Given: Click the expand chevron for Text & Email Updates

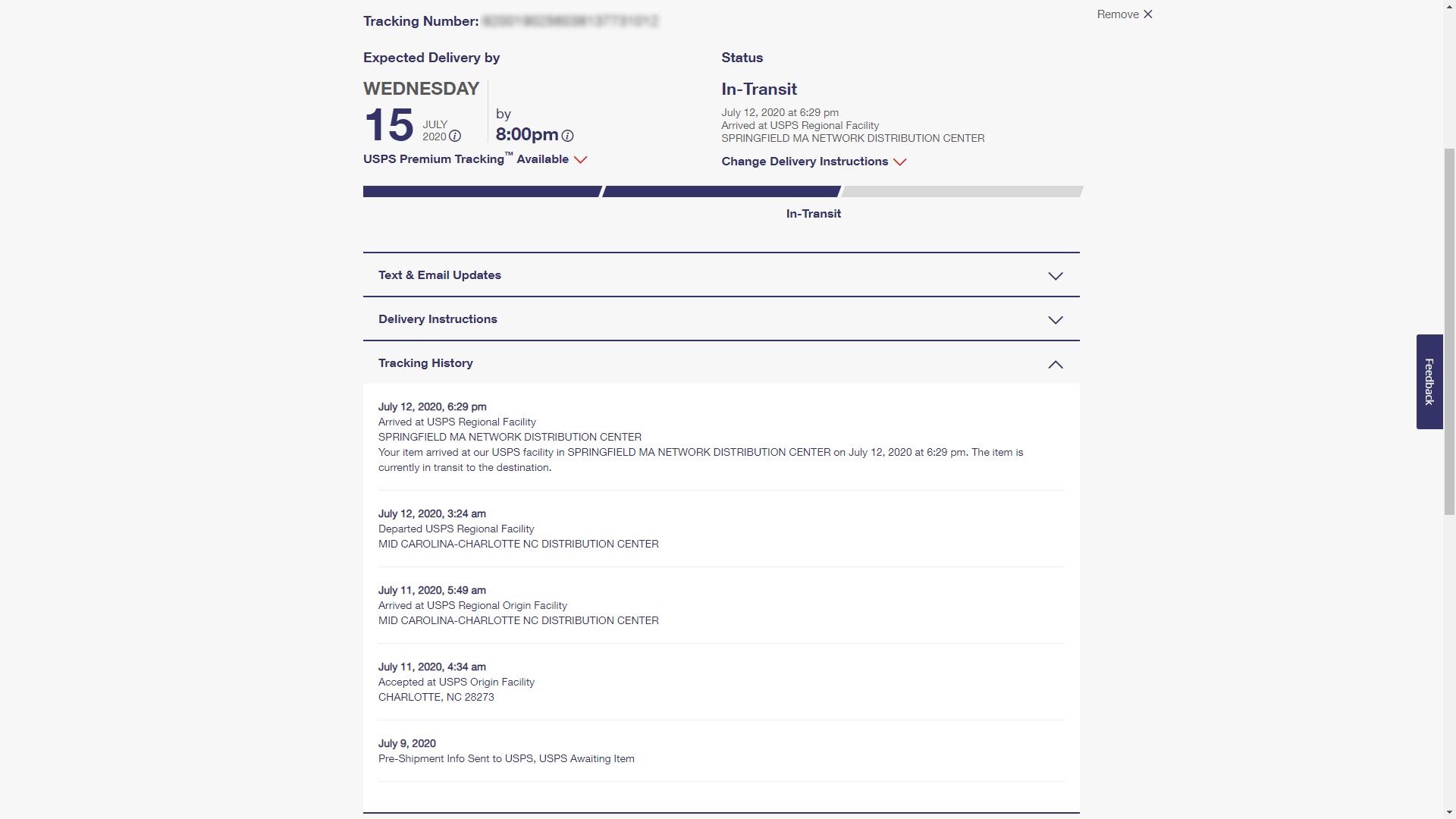Looking at the screenshot, I should pos(1055,276).
